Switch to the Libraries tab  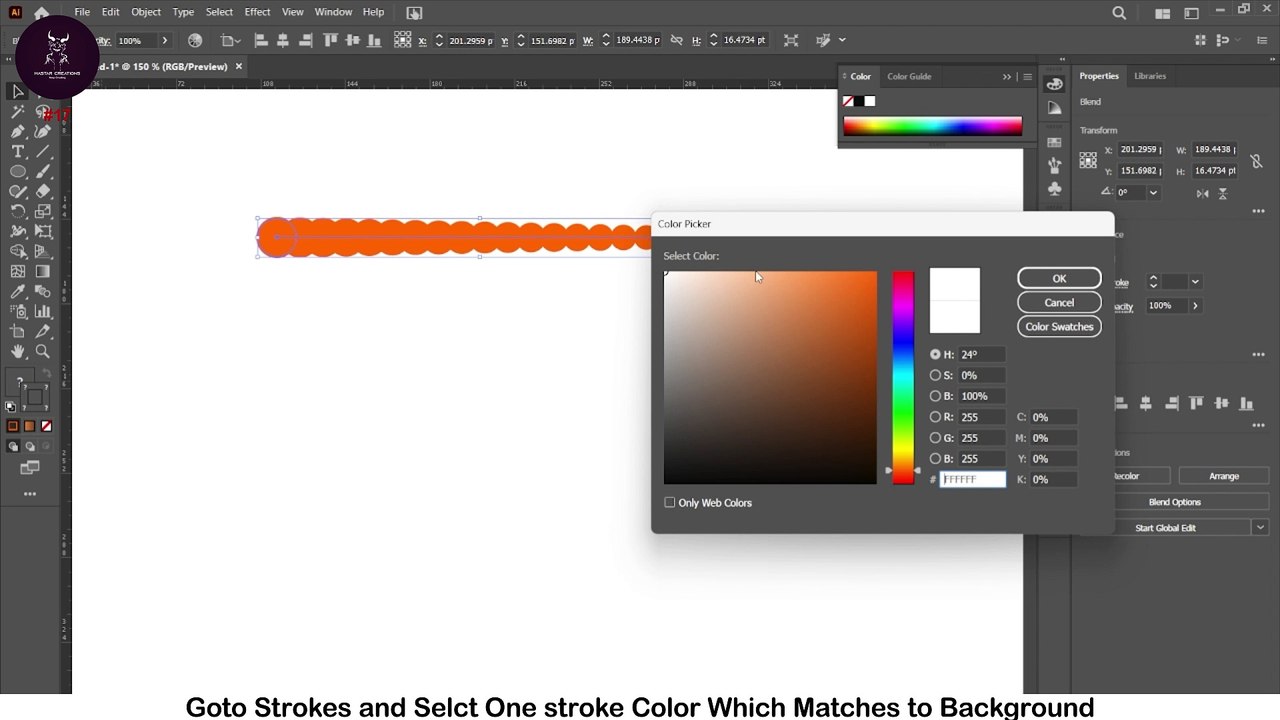coord(1150,76)
